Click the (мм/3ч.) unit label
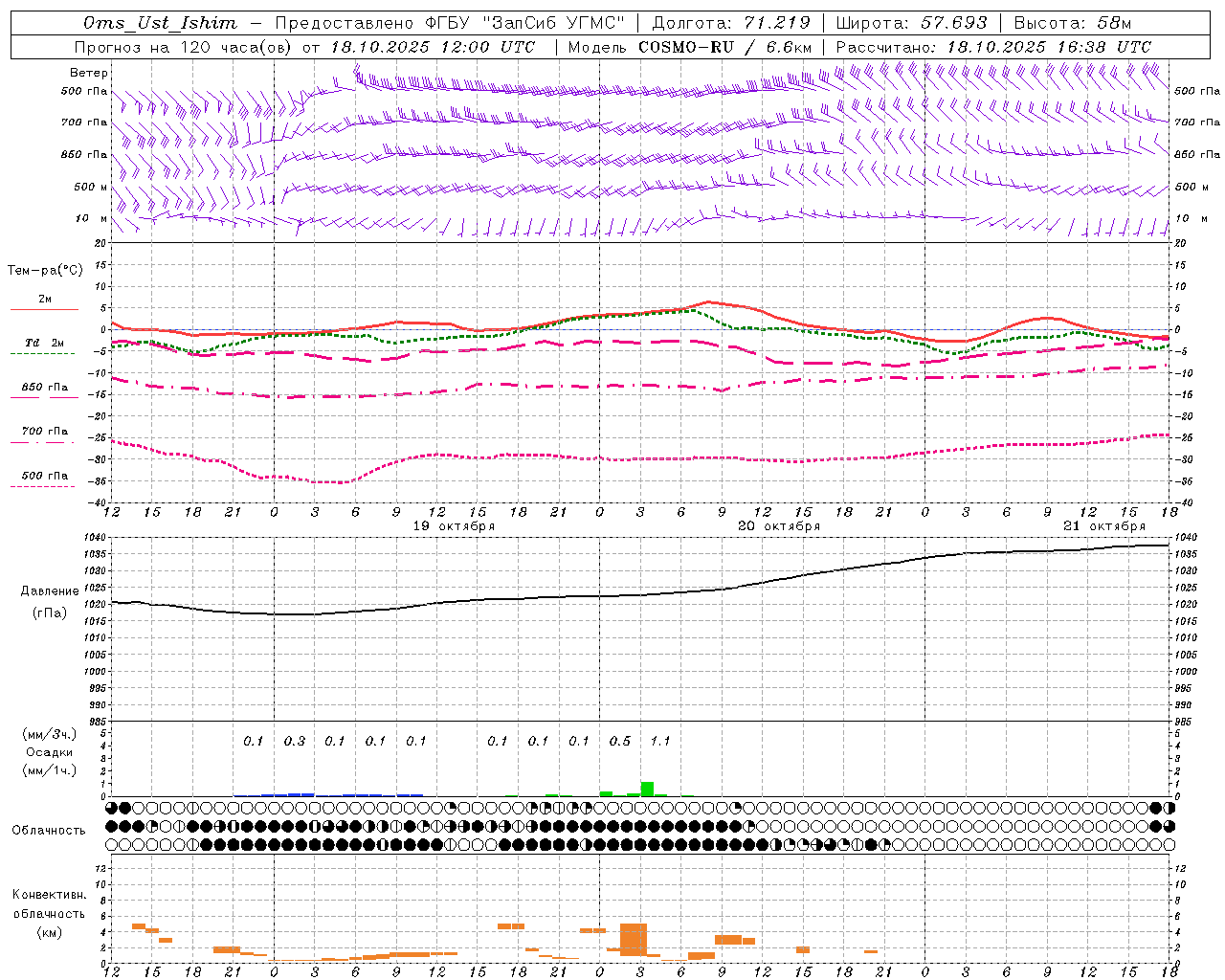1225x980 pixels. point(49,734)
